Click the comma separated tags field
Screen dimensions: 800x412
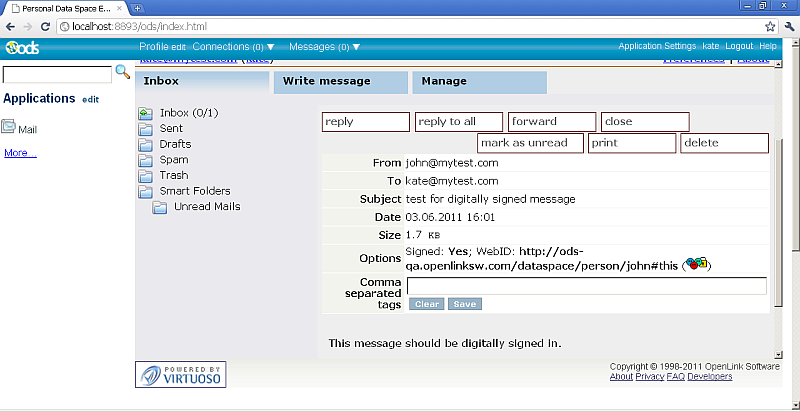(586, 286)
